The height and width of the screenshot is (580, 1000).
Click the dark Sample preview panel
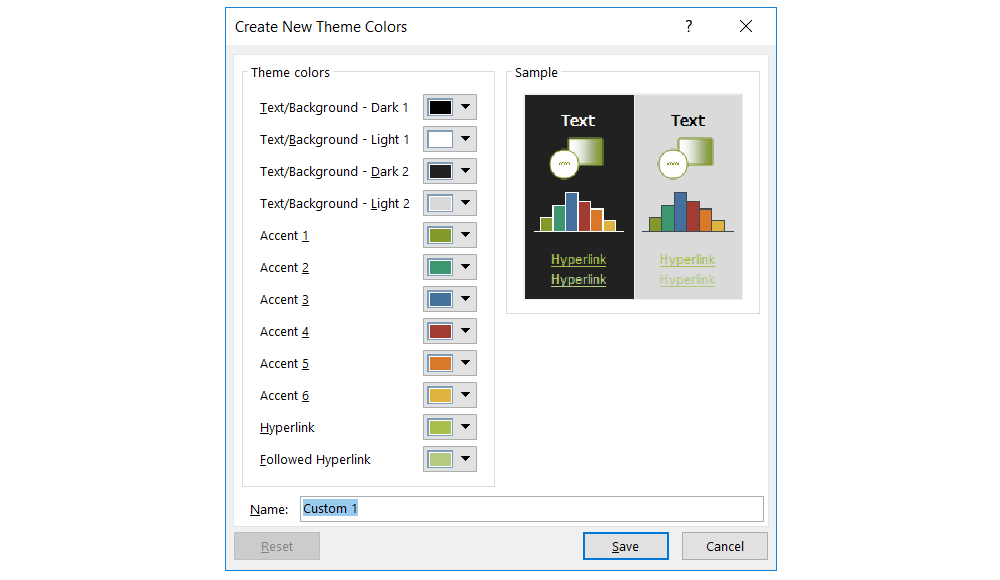tap(578, 195)
